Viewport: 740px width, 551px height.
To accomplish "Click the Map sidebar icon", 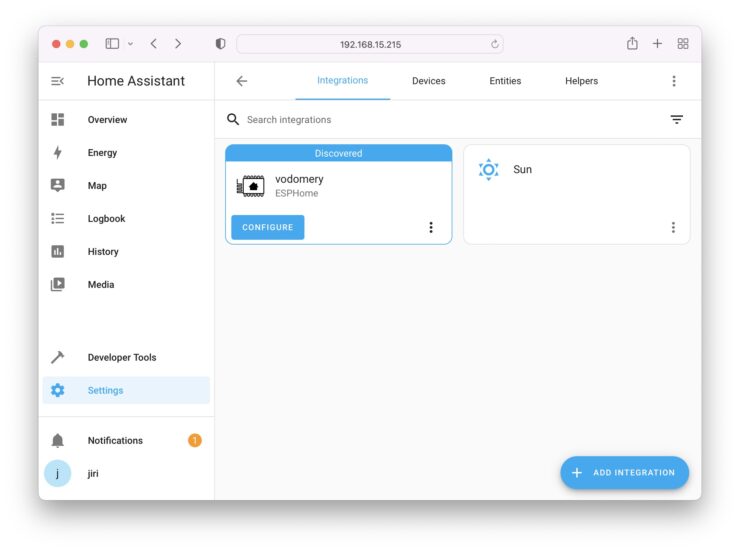I will 58,185.
